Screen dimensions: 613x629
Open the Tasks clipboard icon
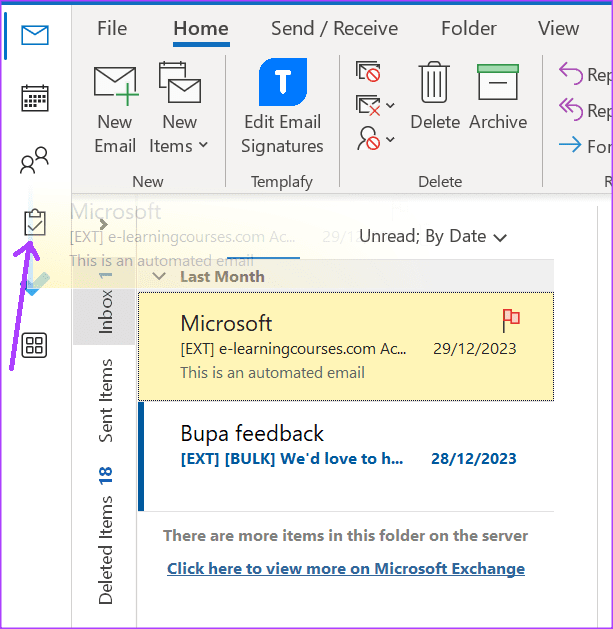click(x=35, y=222)
